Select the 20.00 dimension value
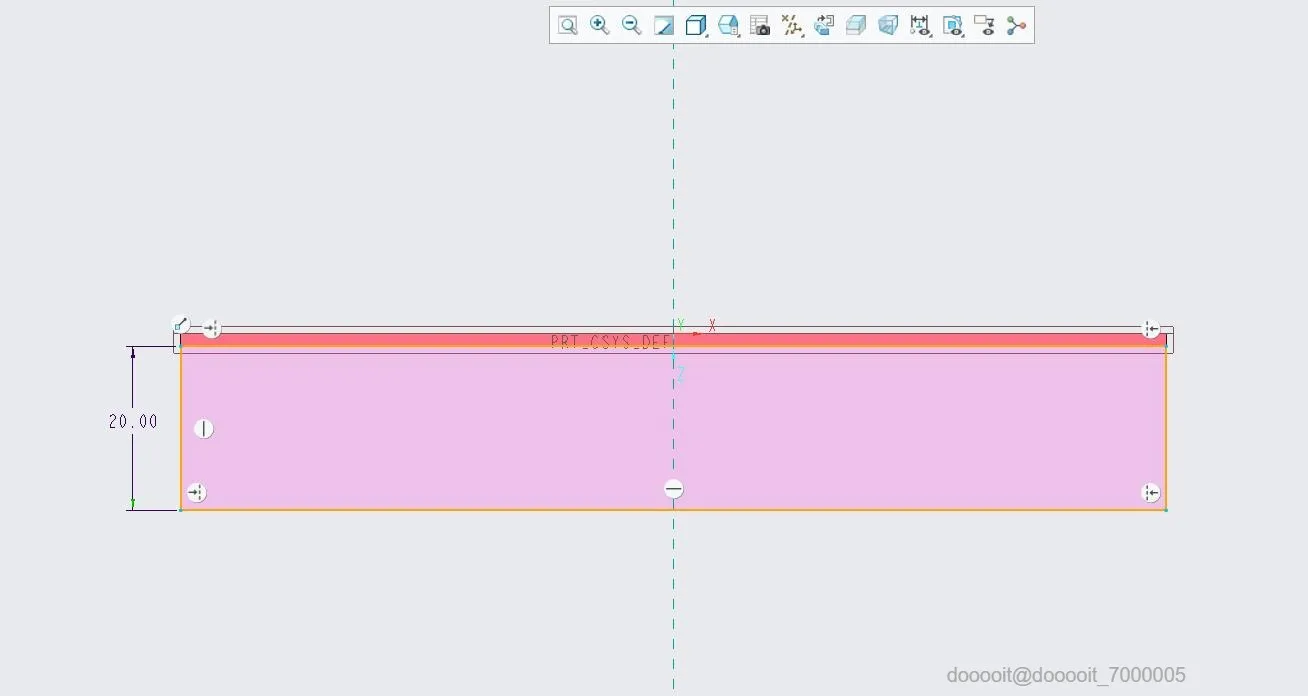 (x=133, y=422)
